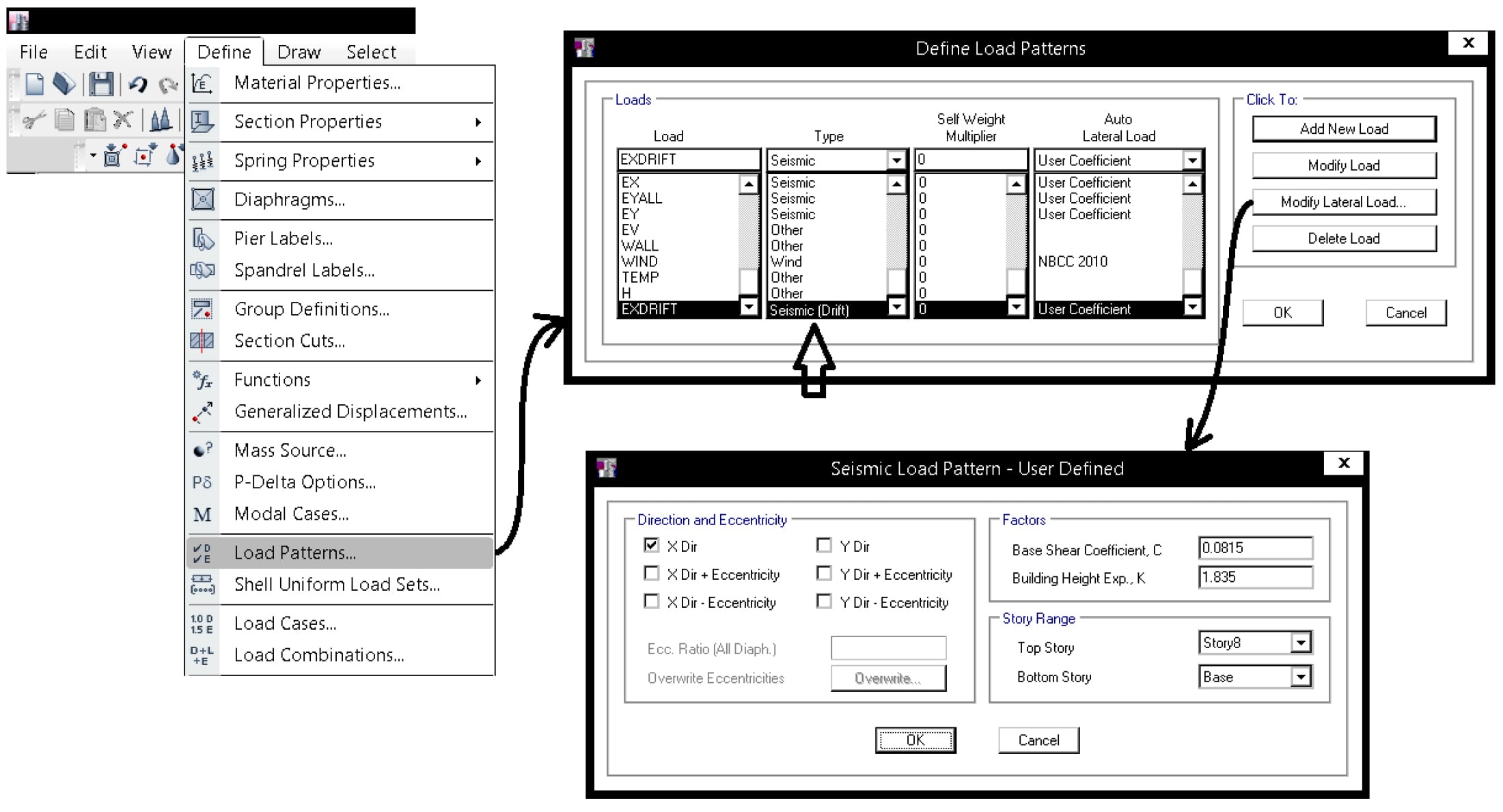Expand the Spring Properties submenu arrow
The height and width of the screenshot is (812, 1503).
coord(478,161)
